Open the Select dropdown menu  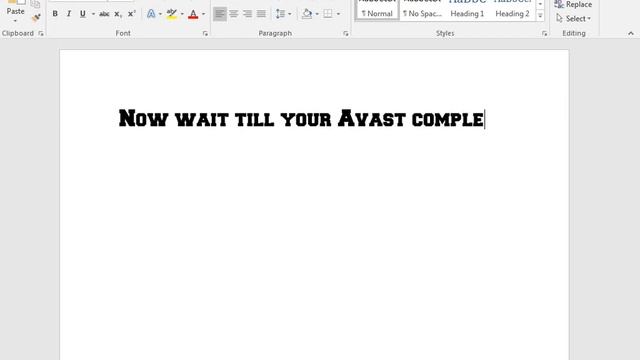[573, 19]
